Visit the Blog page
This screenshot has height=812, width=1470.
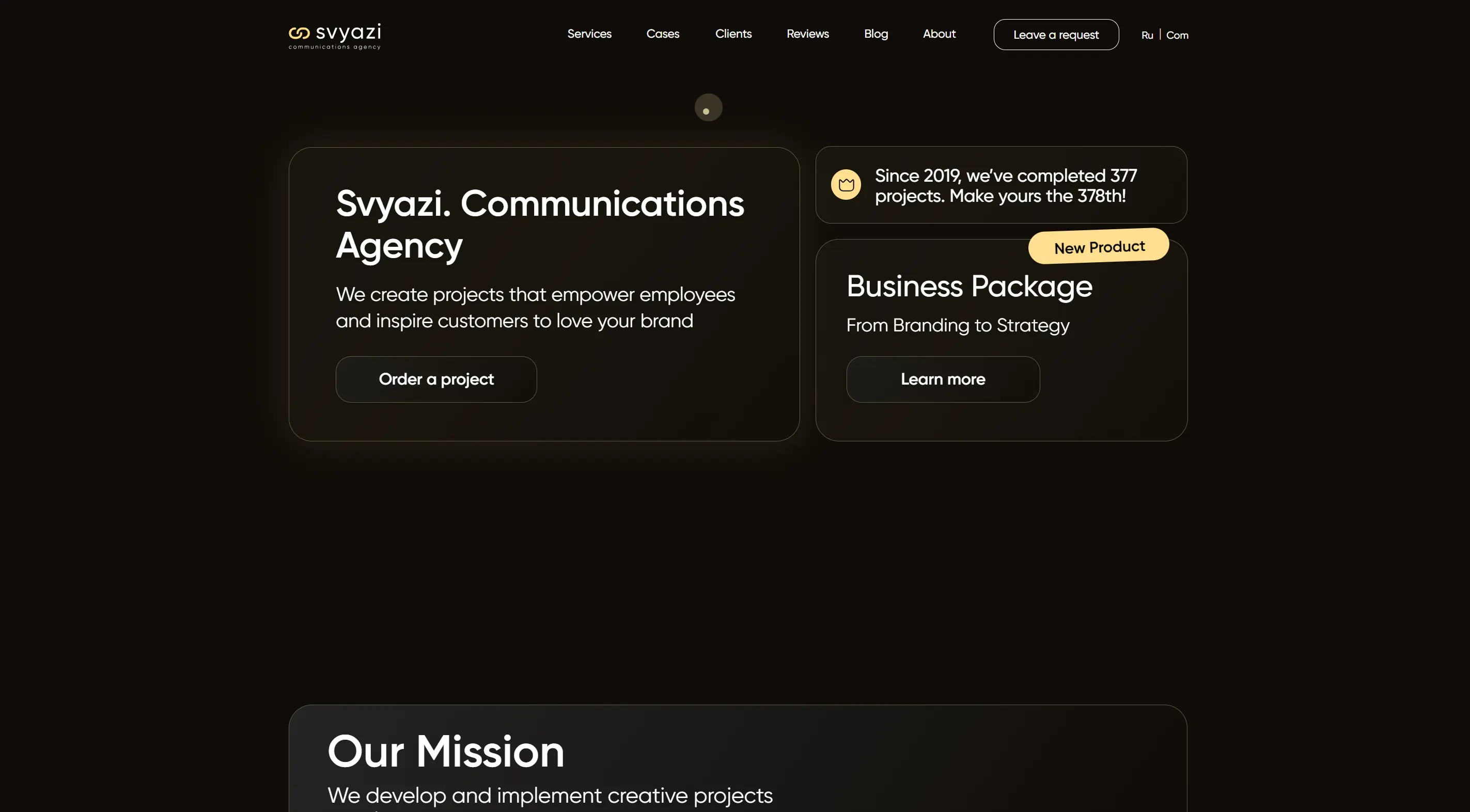(x=876, y=34)
